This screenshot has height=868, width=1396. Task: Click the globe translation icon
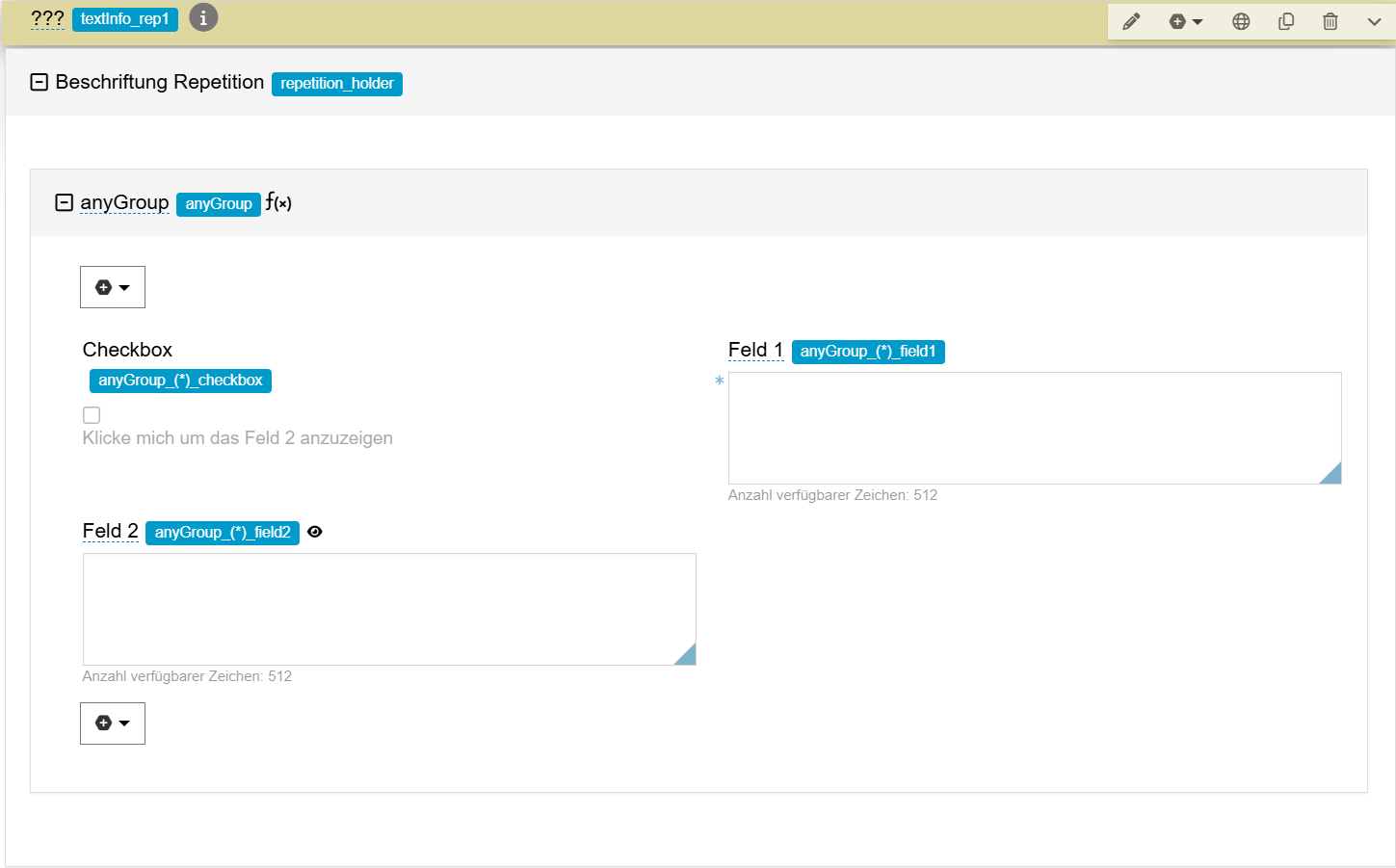(1241, 21)
